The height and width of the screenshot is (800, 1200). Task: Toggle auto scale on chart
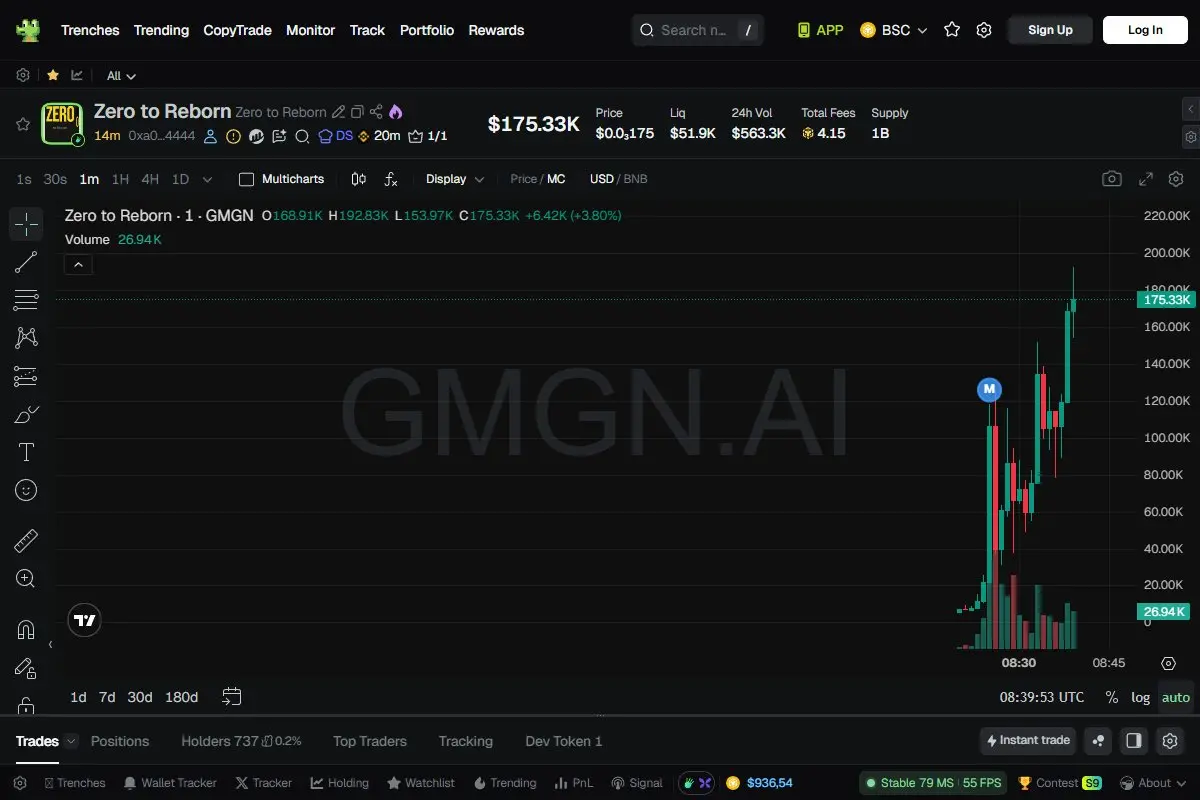[1176, 697]
